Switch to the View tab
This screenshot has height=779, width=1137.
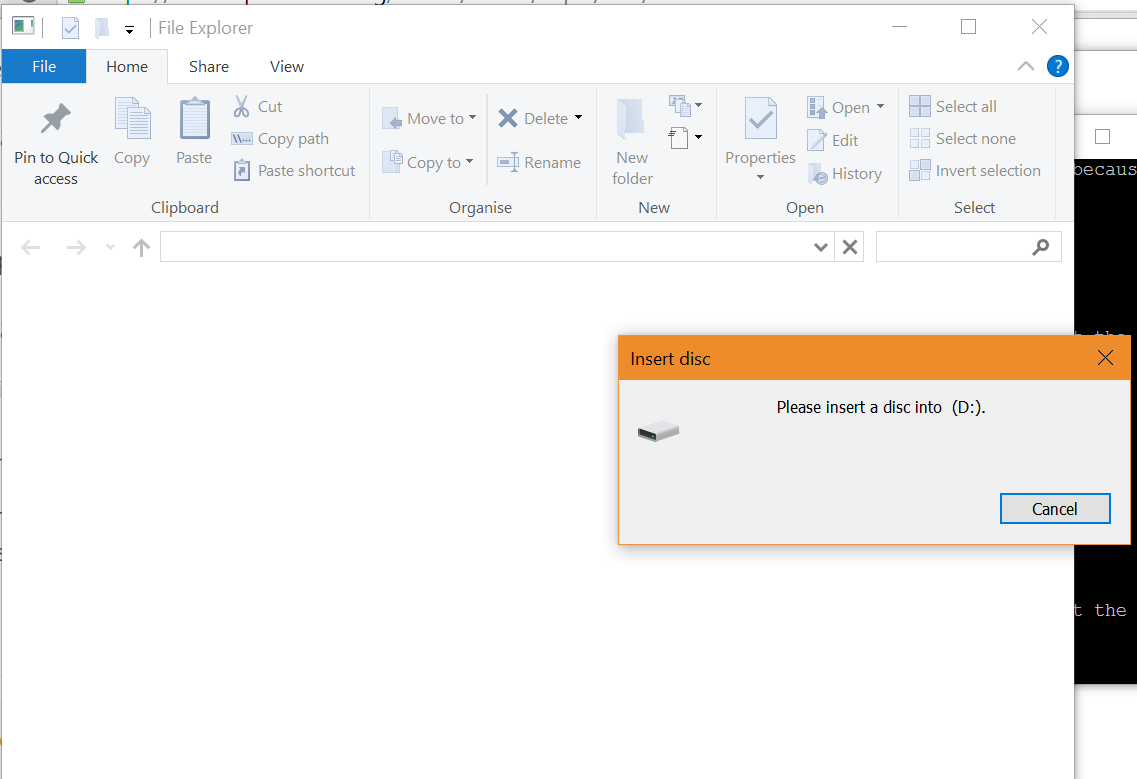point(287,66)
